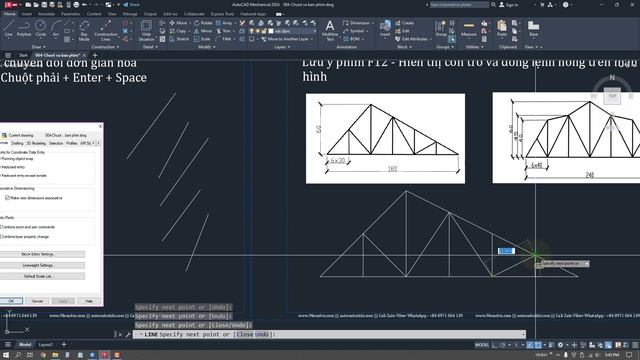Image resolution: width=640 pixels, height=360 pixels.
Task: Toggle layer lock icon in Layers panel
Action: click(x=264, y=31)
